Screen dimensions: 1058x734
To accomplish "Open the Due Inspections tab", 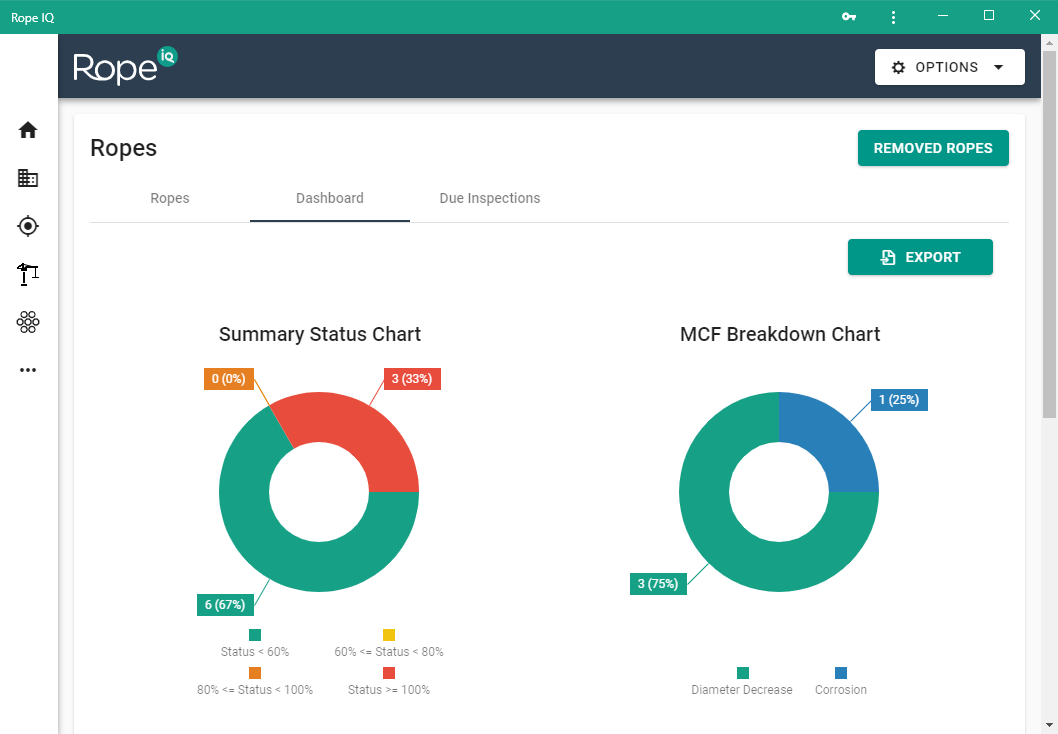I will (490, 198).
